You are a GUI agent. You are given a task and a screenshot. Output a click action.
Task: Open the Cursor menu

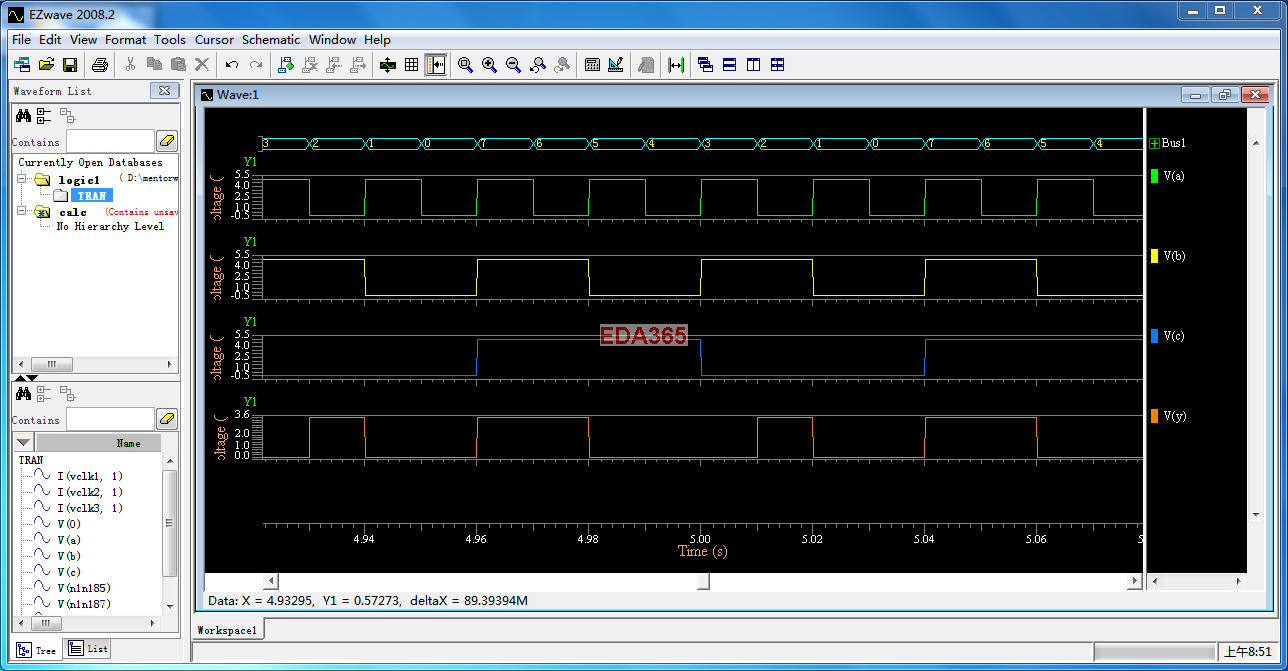214,40
